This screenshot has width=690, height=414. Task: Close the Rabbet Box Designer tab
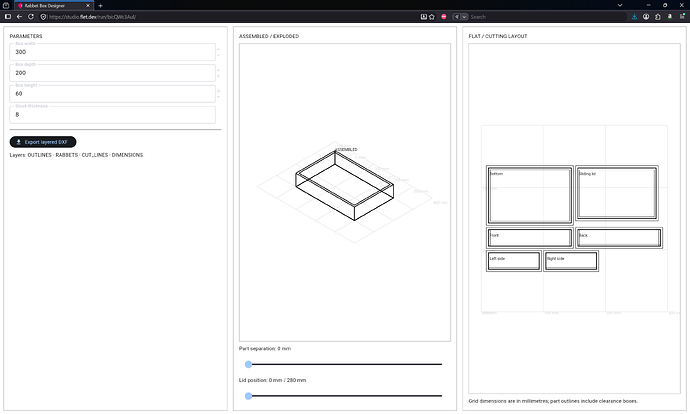88,6
